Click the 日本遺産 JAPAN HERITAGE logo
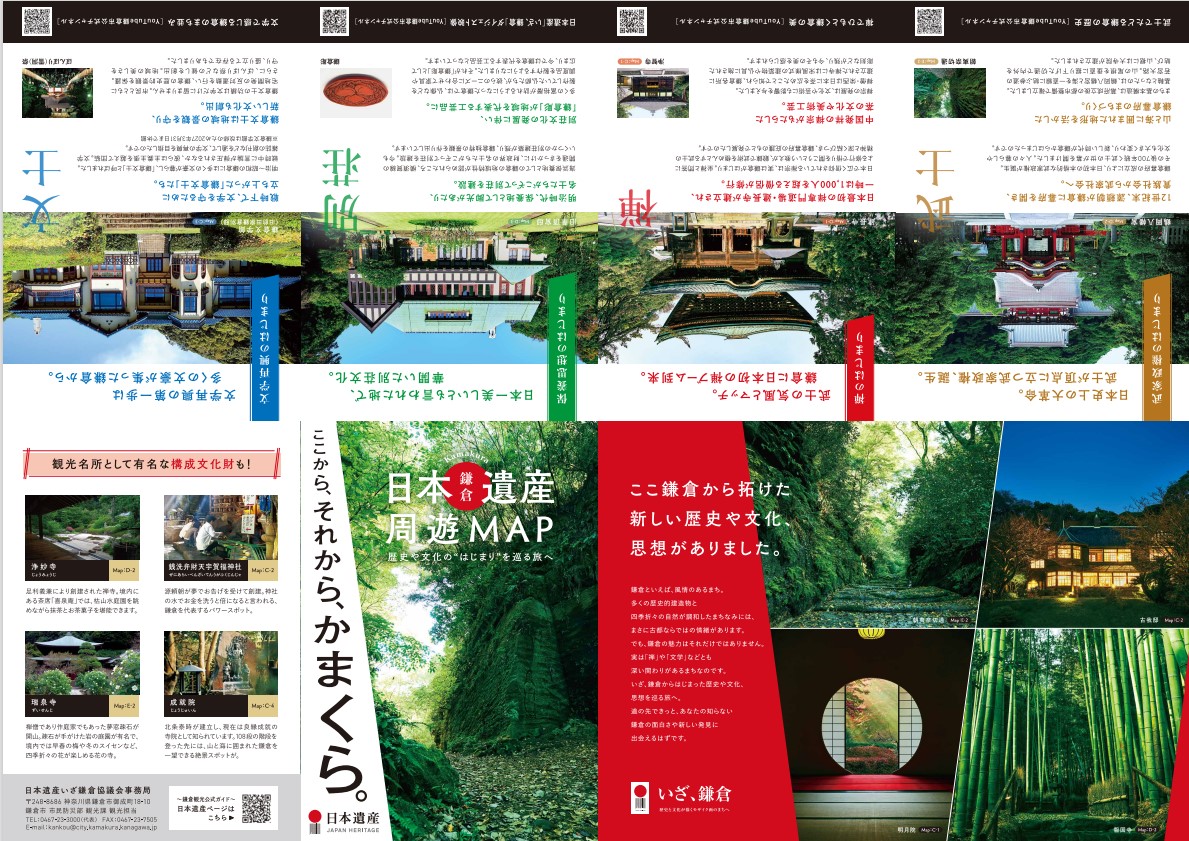Screen dimensions: 1189x841 344,821
